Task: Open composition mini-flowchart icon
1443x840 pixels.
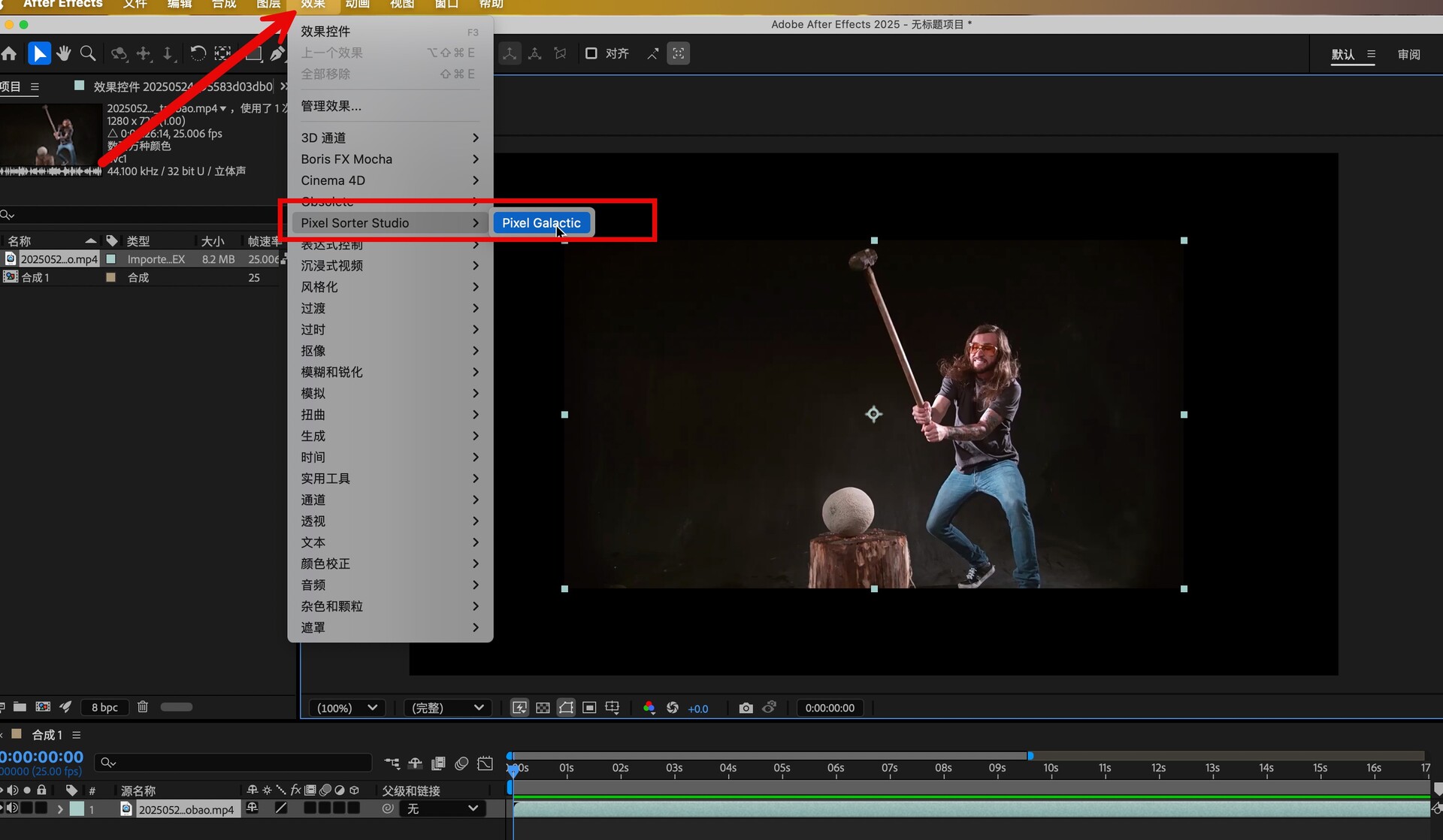Action: 392,763
